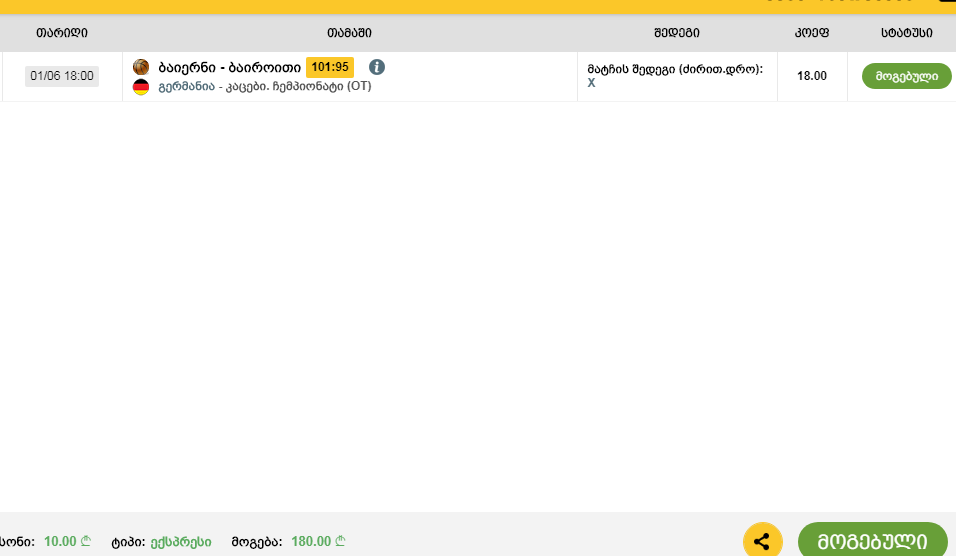Click the შედეგი column header
The width and height of the screenshot is (956, 556).
coord(677,33)
